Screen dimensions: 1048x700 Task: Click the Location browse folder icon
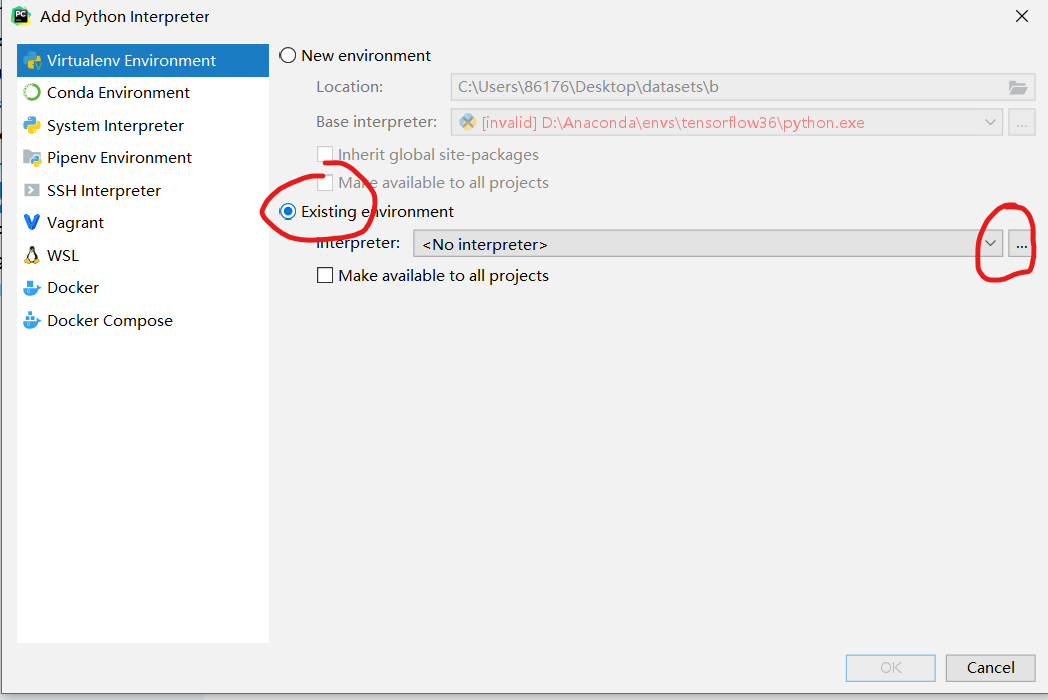pos(1017,88)
